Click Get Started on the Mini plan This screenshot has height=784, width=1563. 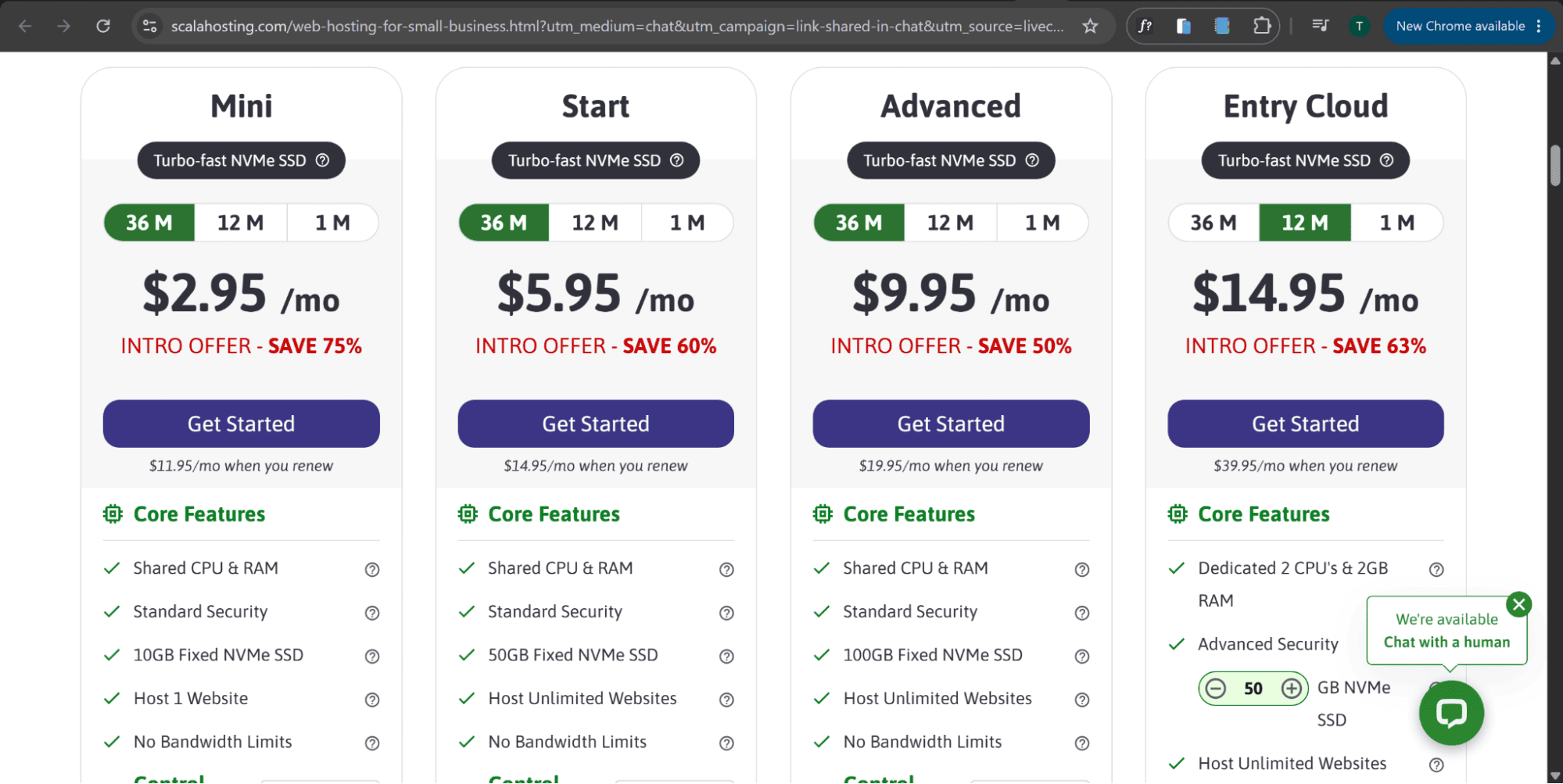(242, 424)
